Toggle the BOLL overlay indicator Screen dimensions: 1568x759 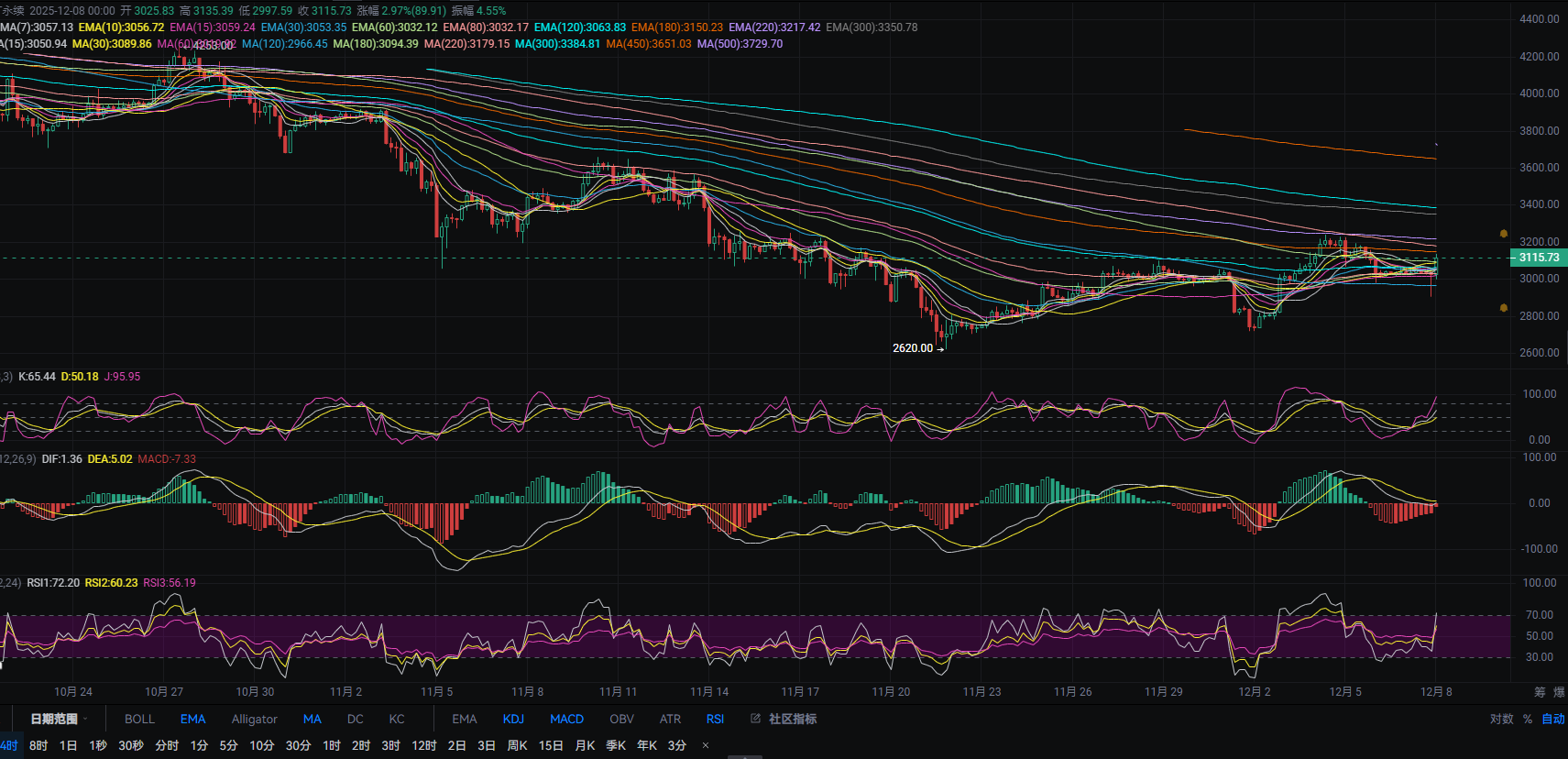[139, 719]
